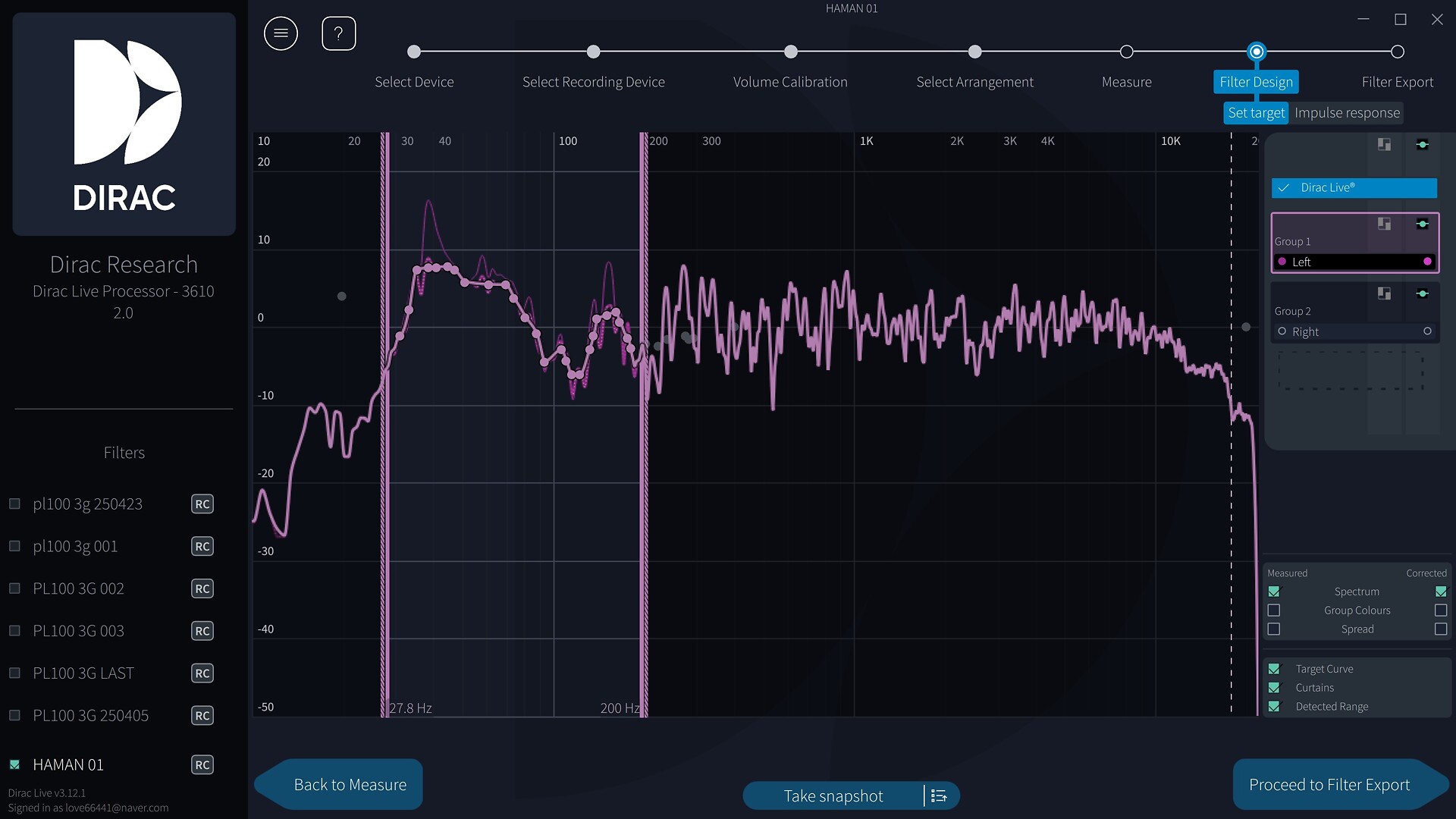Switch to the Impulse response tab

(1347, 113)
